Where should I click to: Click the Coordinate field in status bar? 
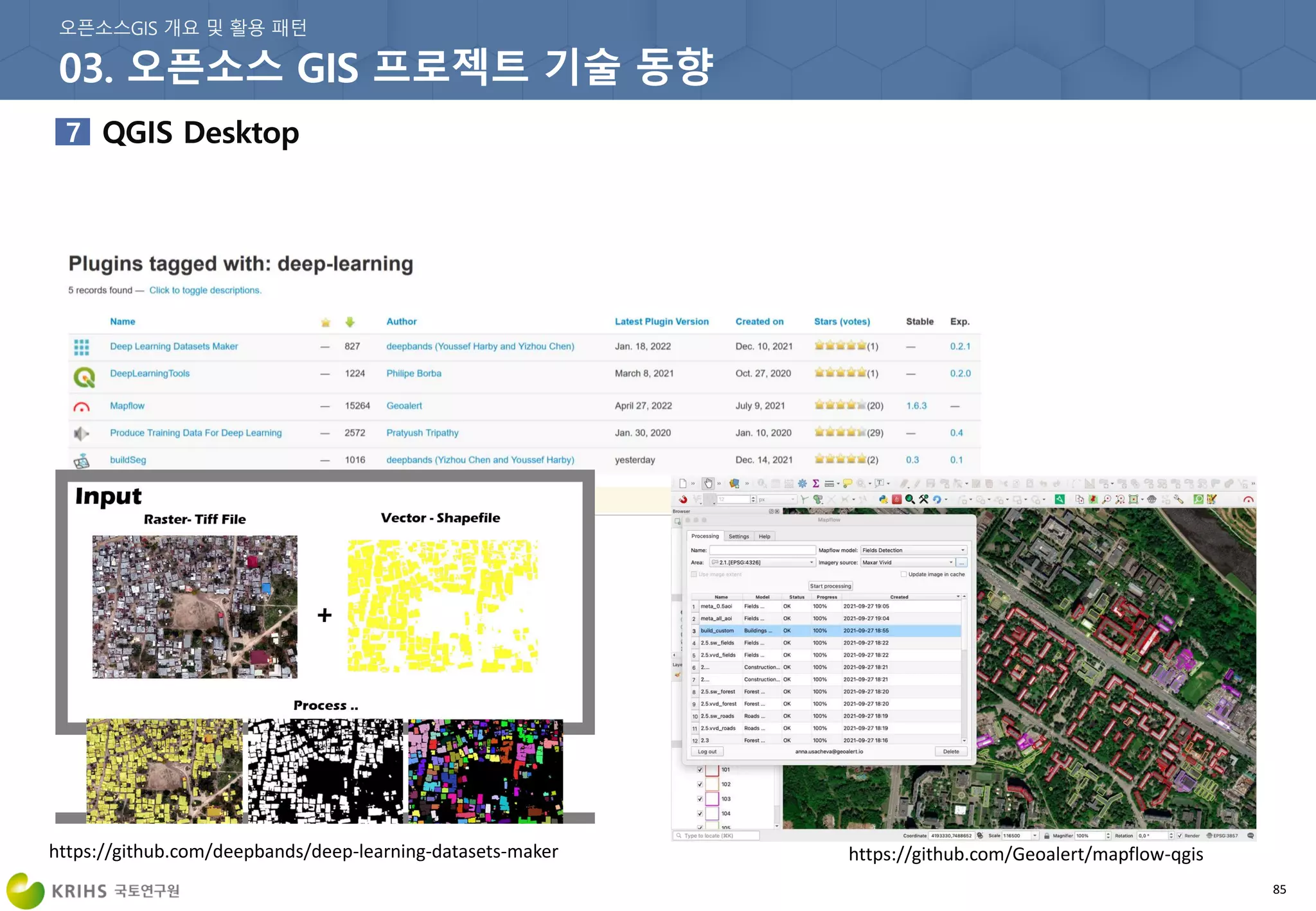coord(951,836)
